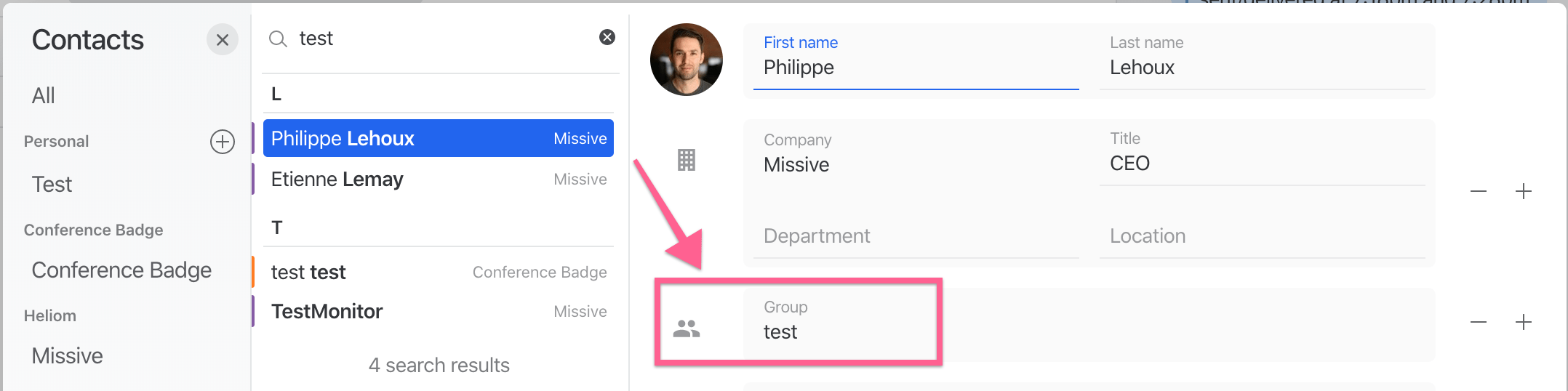
Task: Remove the Company section with the minus icon
Action: (1479, 192)
